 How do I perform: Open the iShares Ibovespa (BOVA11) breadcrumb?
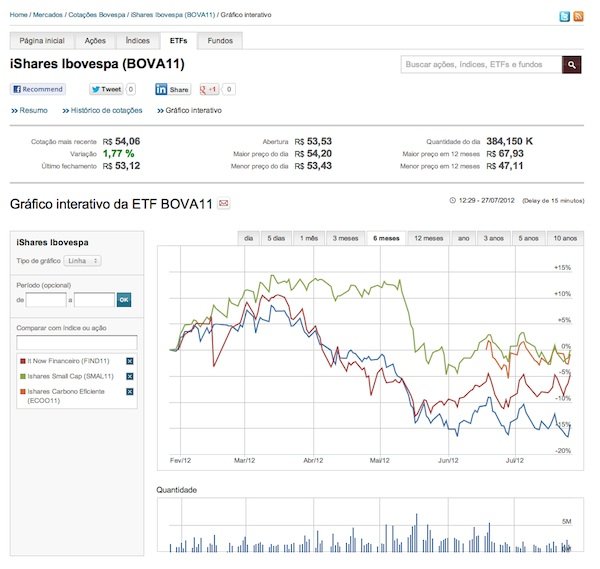click(173, 15)
